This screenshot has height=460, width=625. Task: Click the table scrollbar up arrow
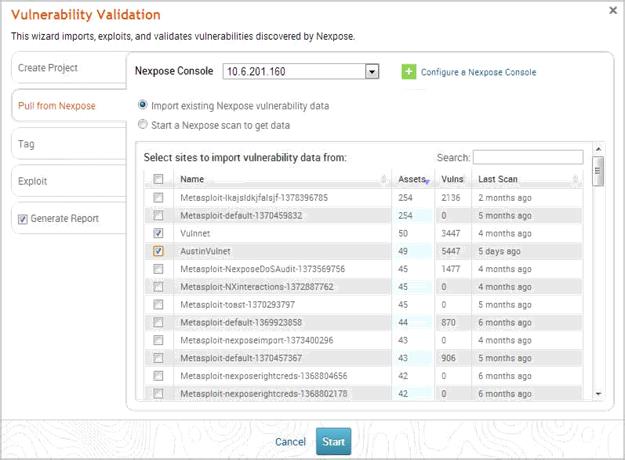598,148
